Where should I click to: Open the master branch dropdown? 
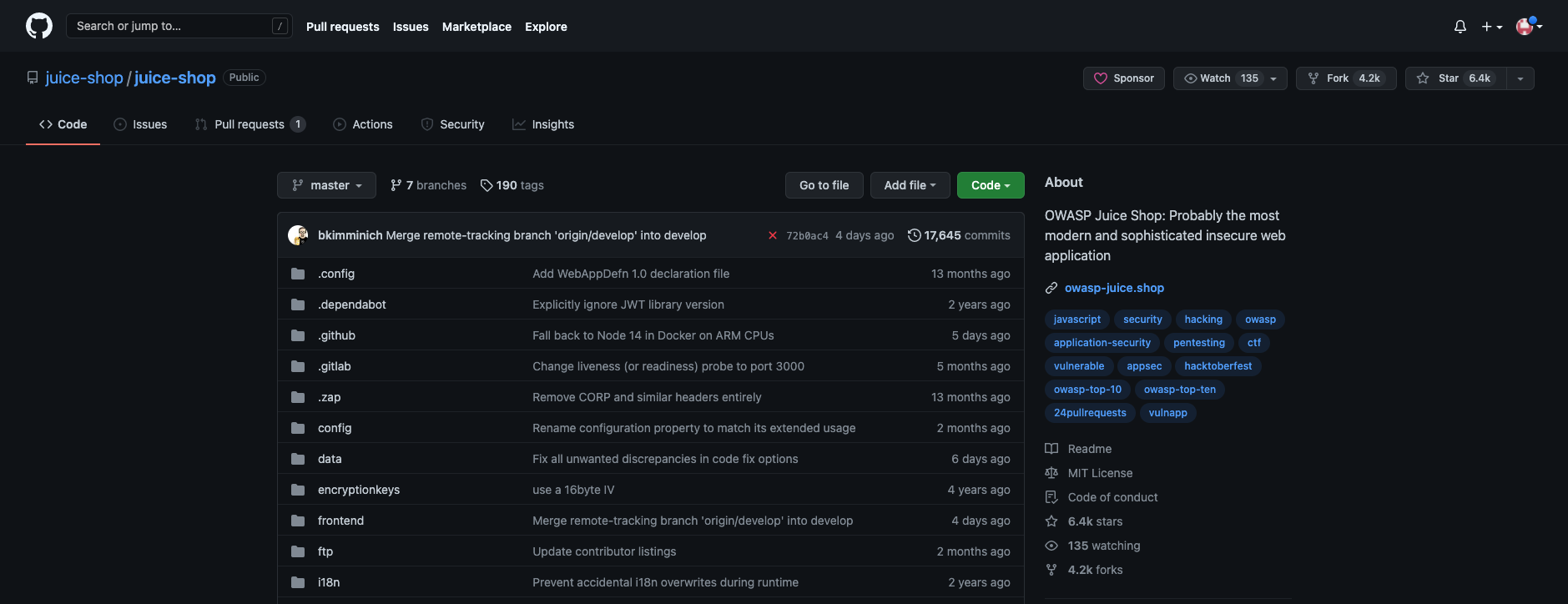[x=326, y=185]
